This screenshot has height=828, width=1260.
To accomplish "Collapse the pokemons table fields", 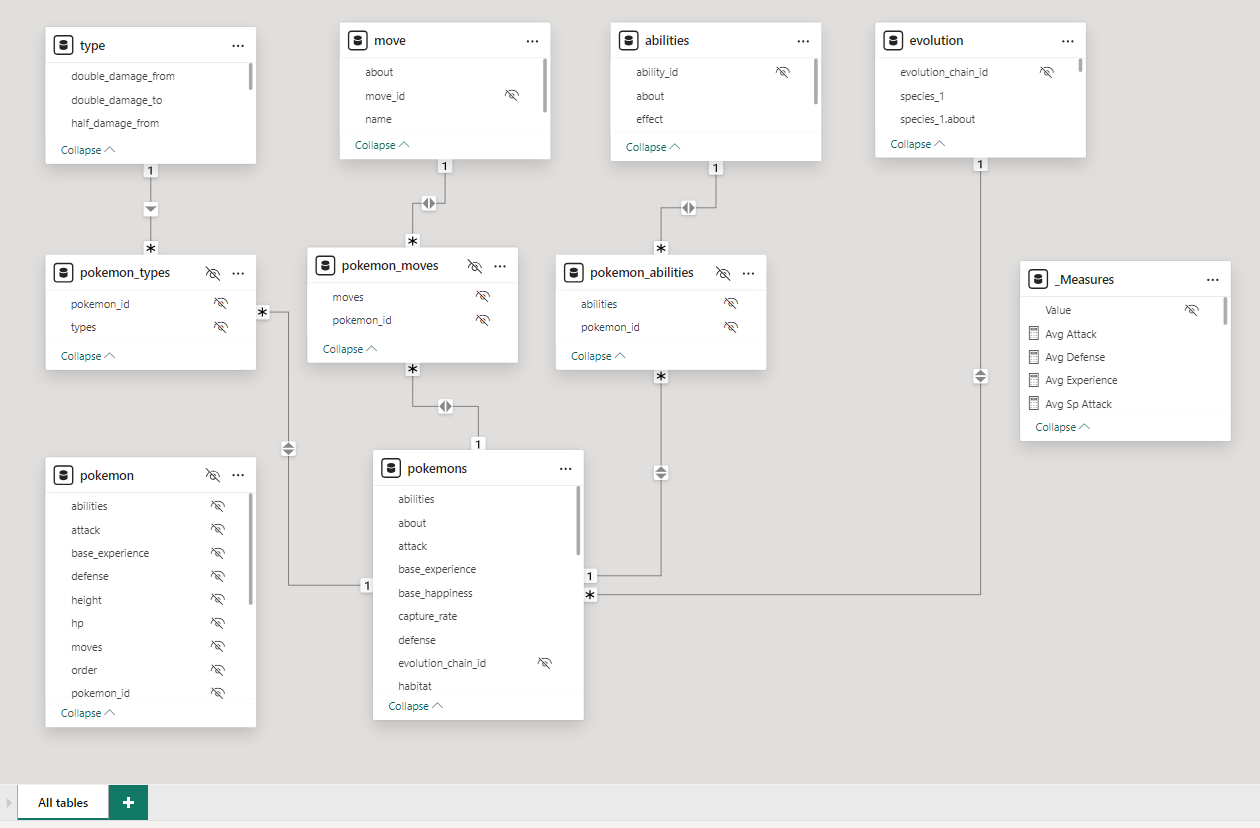I will (415, 706).
